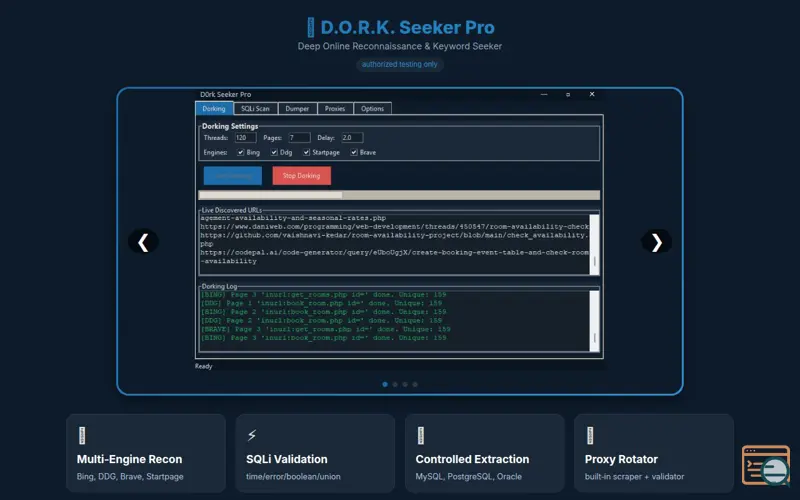The width and height of the screenshot is (800, 500).
Task: Open the terminal search widget icon
Action: pos(766,465)
